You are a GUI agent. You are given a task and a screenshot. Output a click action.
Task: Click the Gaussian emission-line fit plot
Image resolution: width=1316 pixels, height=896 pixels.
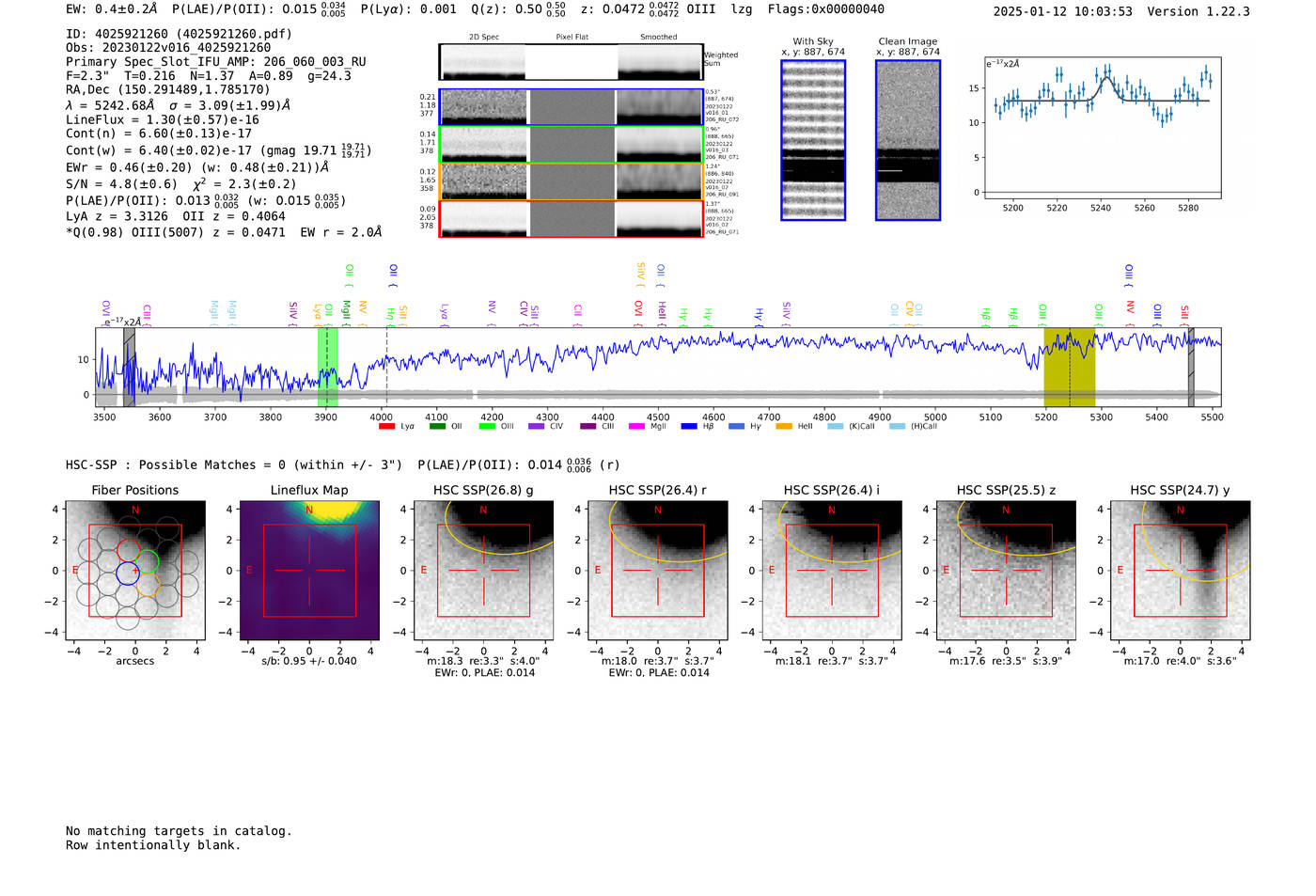pyautogui.click(x=1102, y=127)
